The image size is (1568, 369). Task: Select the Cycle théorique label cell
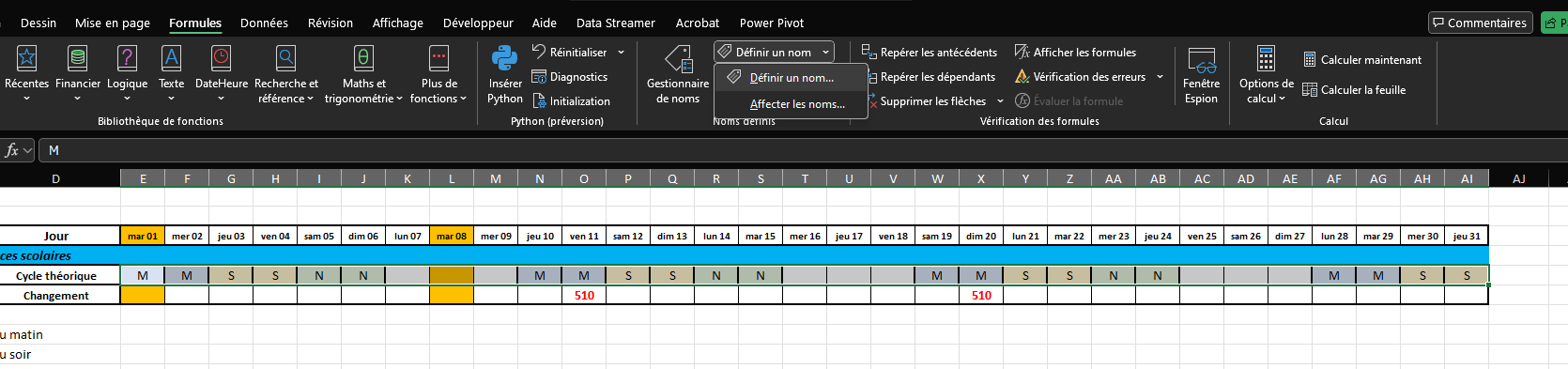coord(56,275)
